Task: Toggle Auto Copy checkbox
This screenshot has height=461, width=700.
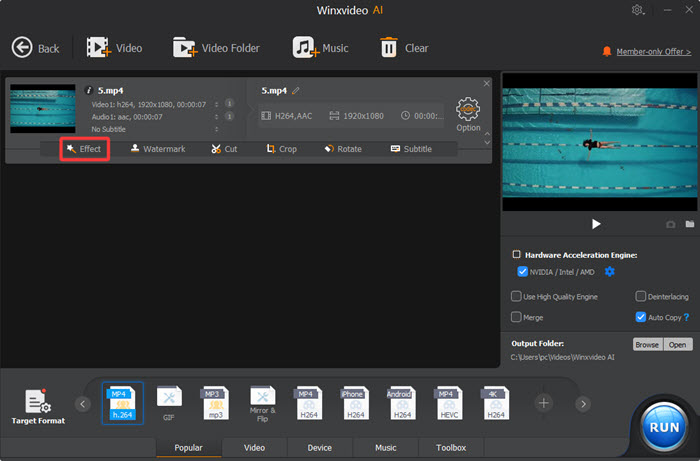Action: [641, 317]
